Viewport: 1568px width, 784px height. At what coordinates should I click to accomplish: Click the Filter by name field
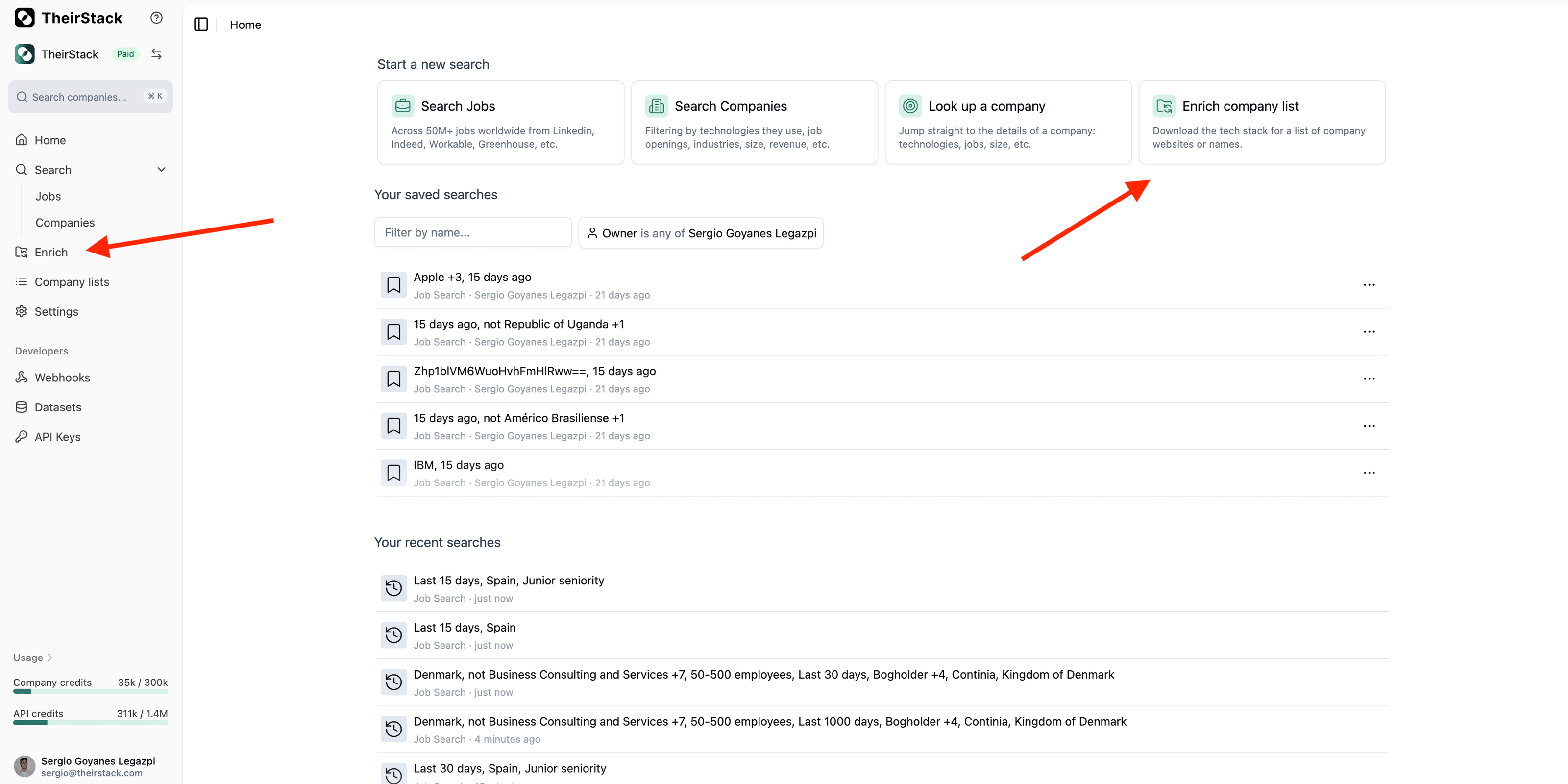tap(472, 232)
